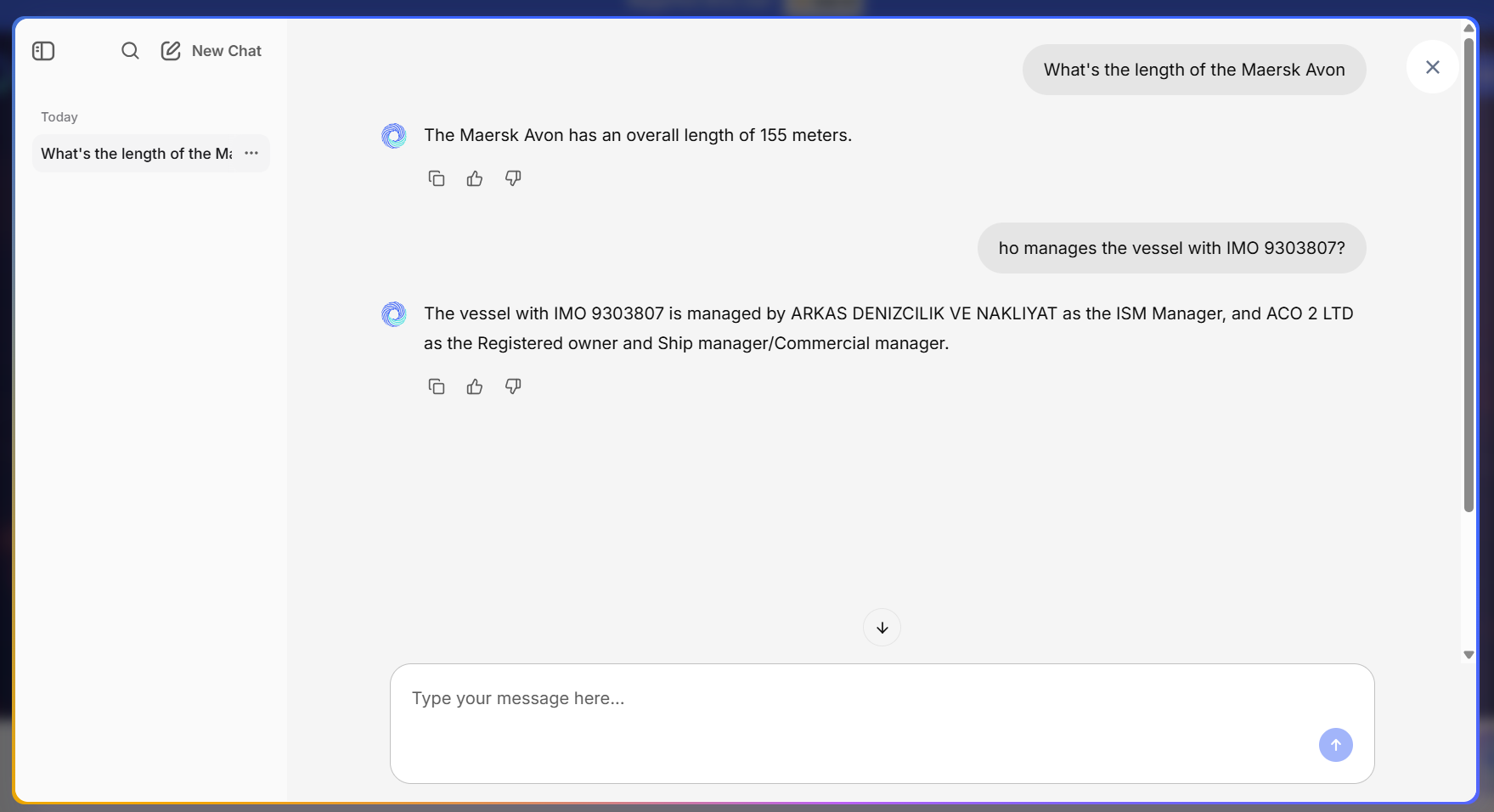Like the ARKAS DENIZCILIK answer
The image size is (1494, 812).
[475, 386]
